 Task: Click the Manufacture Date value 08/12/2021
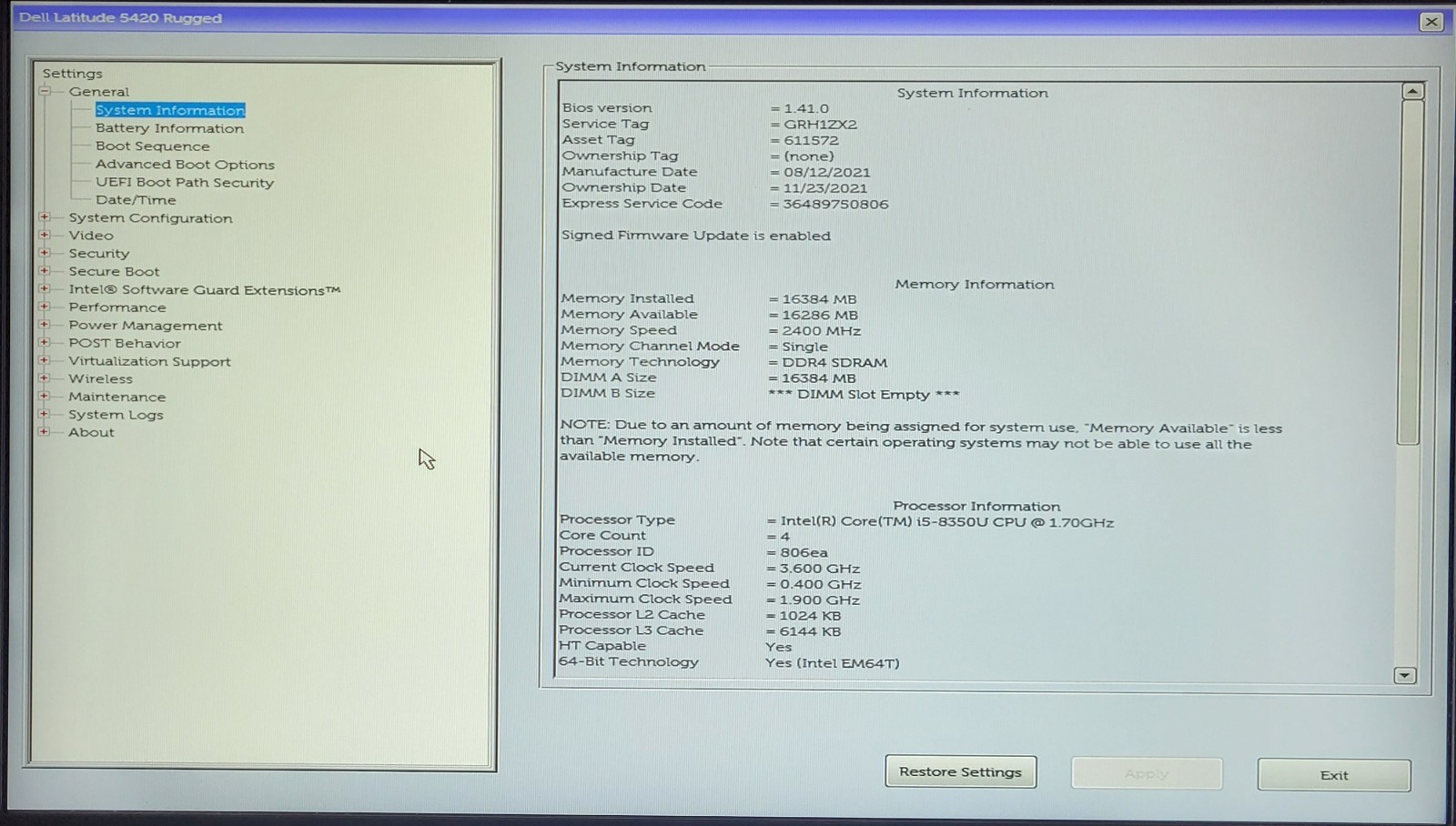826,172
